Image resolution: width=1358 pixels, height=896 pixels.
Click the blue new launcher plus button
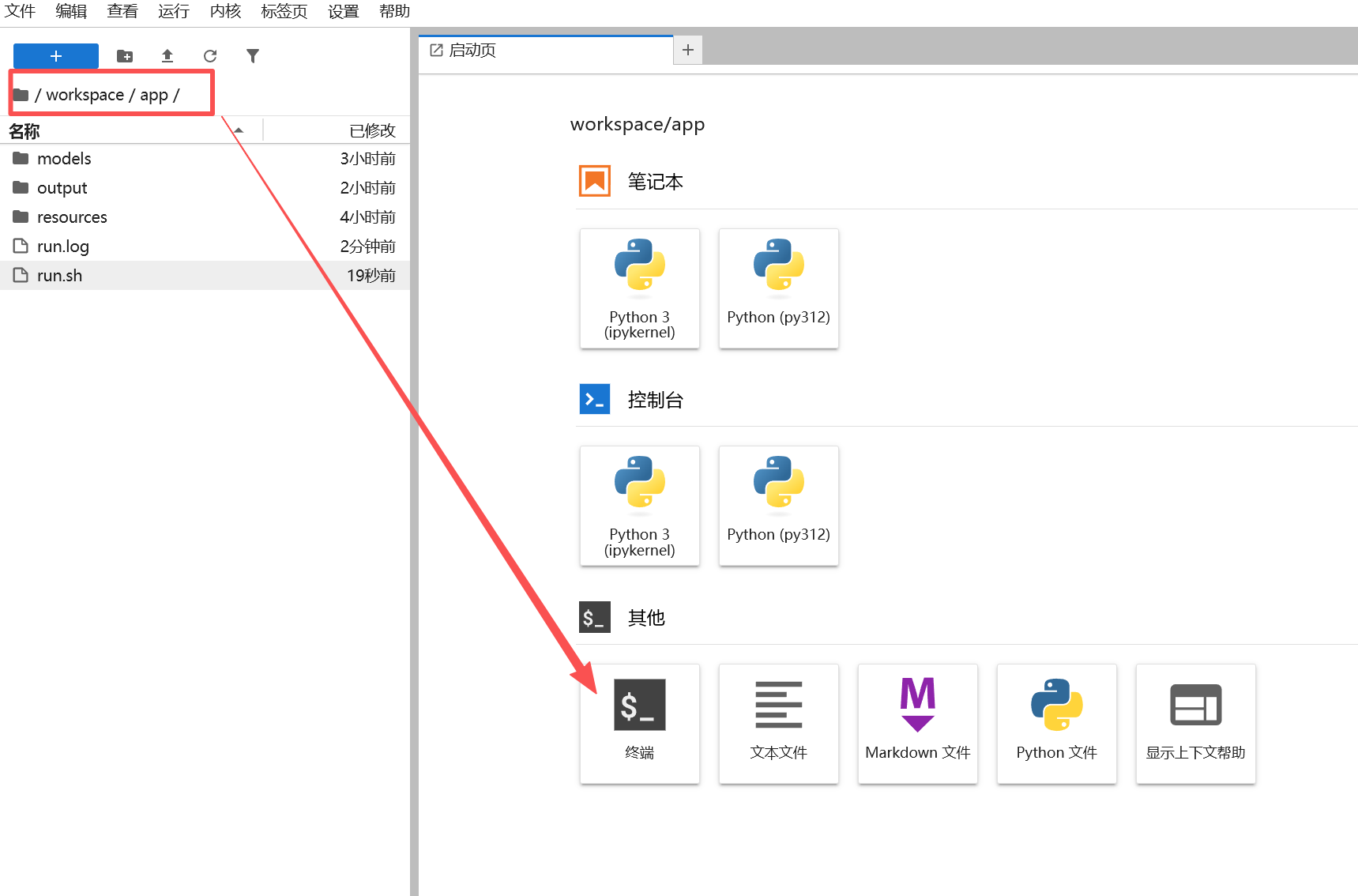(x=56, y=56)
